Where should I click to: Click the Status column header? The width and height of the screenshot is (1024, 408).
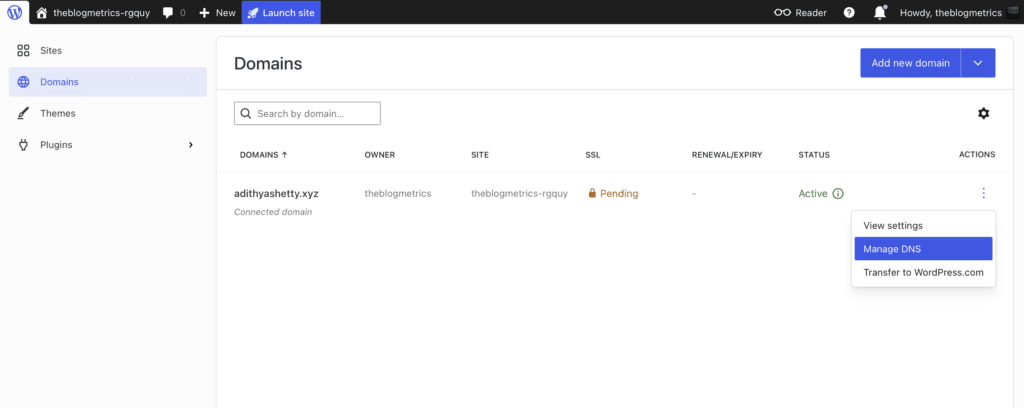coord(814,155)
